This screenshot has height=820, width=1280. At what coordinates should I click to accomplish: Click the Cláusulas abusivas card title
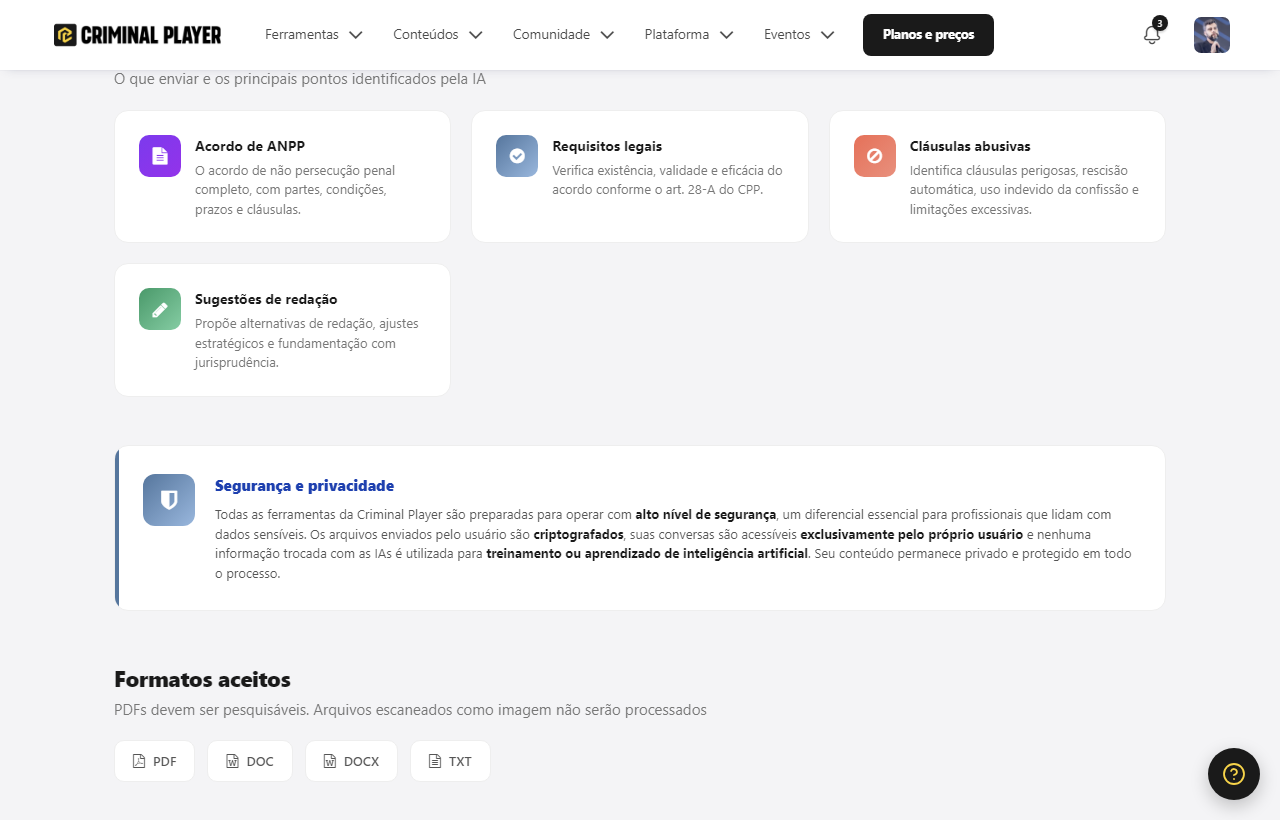970,146
